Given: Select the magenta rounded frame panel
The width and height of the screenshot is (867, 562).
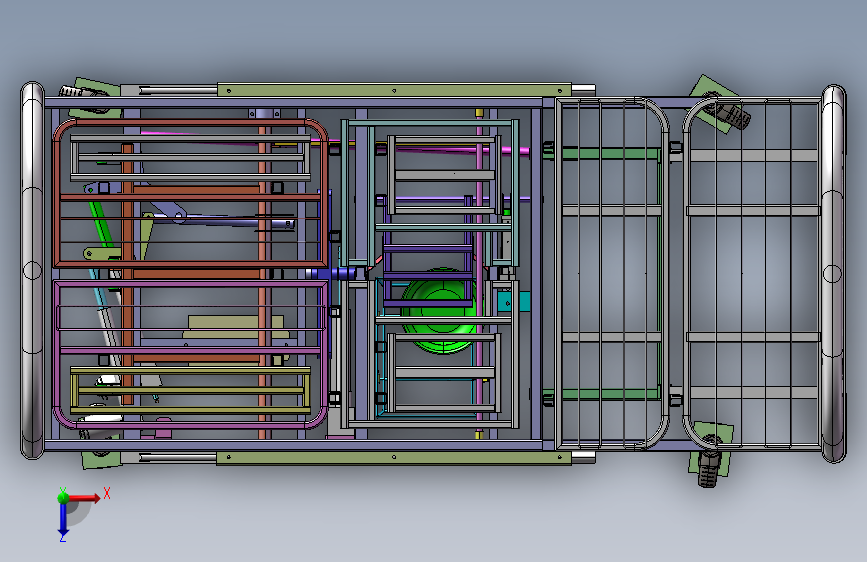Looking at the screenshot, I should coord(191,354).
